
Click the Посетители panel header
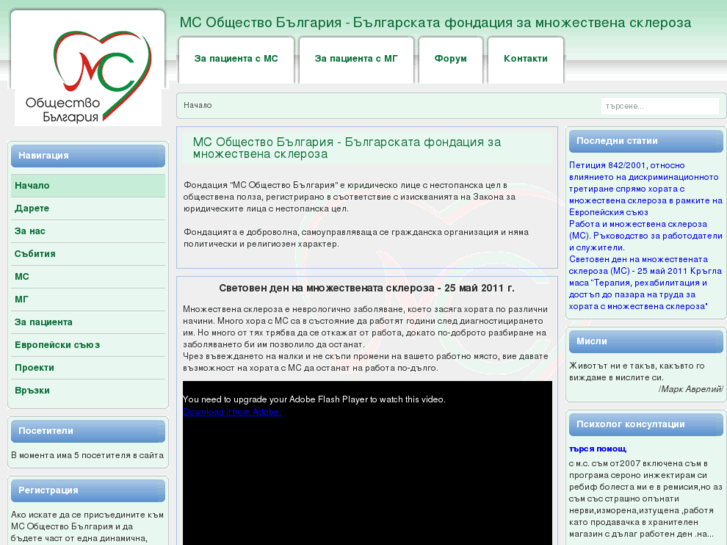point(88,431)
